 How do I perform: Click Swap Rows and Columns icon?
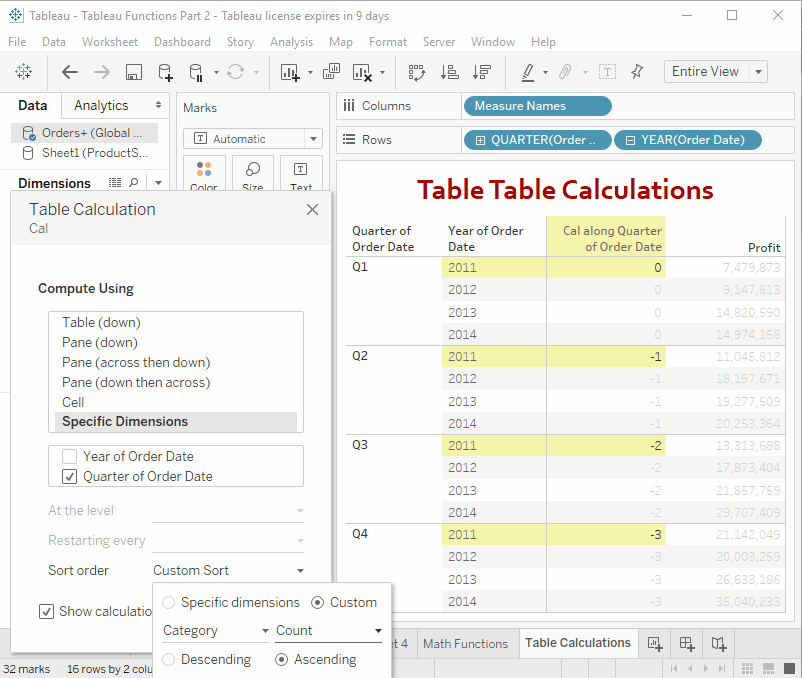click(x=417, y=72)
